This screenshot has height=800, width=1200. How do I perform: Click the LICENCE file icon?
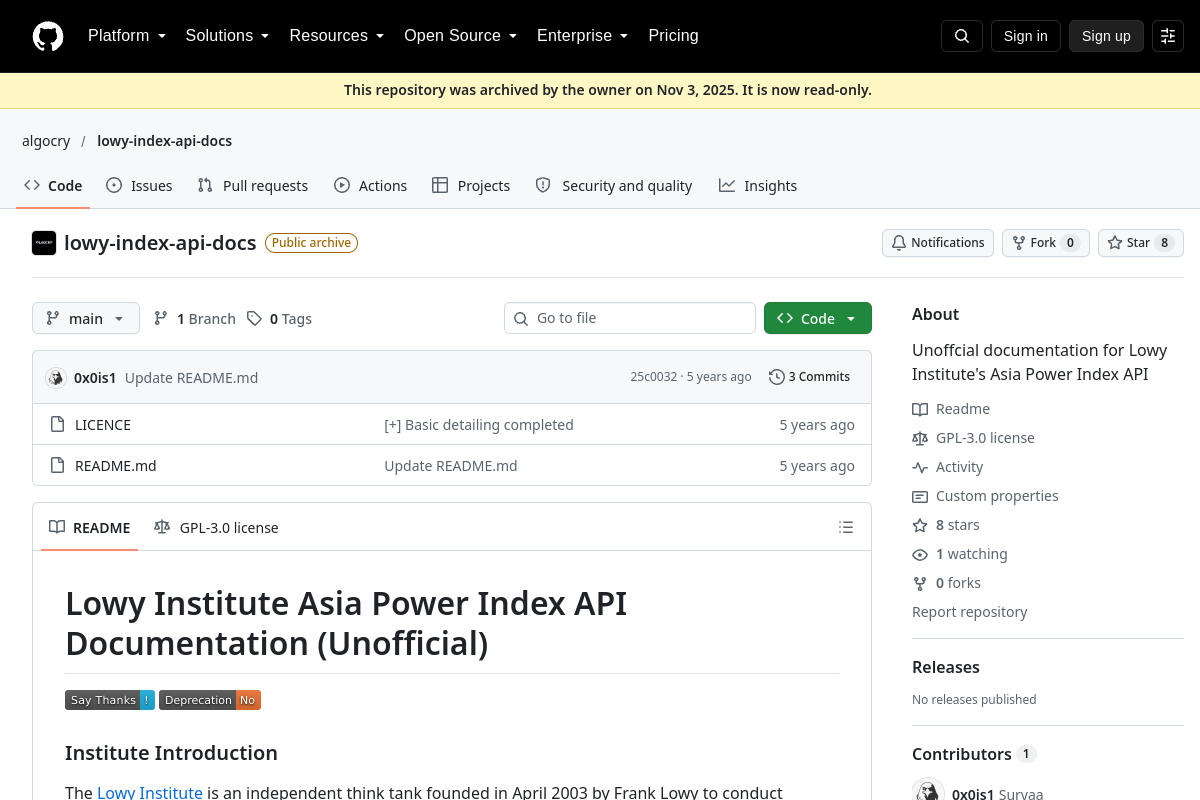(57, 425)
